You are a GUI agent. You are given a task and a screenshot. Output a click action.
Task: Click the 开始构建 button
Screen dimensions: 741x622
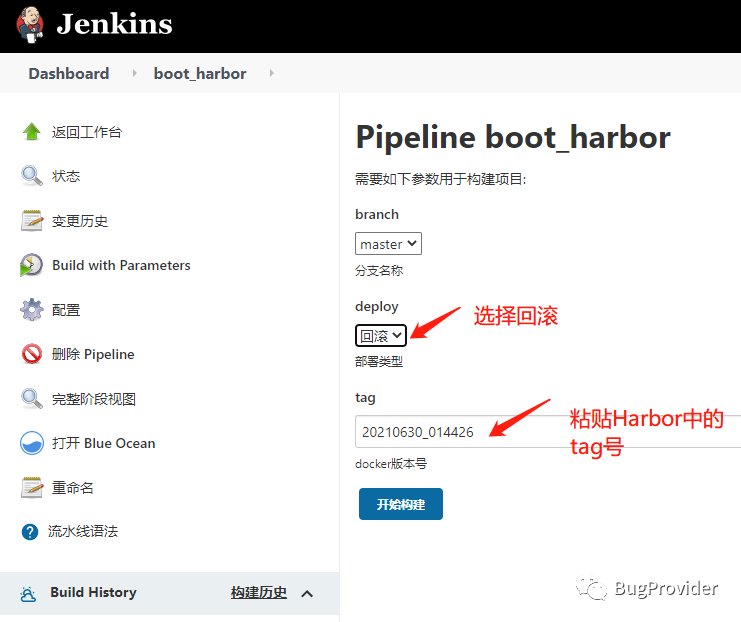point(400,504)
